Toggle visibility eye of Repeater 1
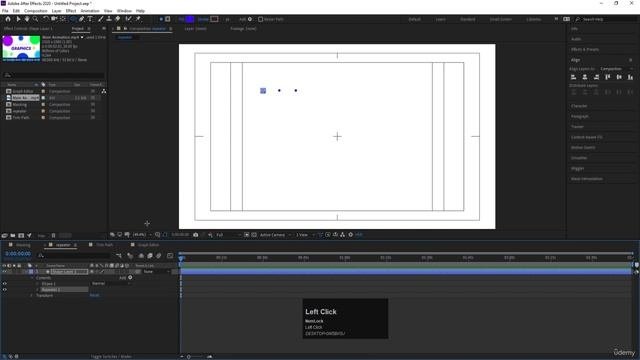The width and height of the screenshot is (640, 360). [4, 290]
